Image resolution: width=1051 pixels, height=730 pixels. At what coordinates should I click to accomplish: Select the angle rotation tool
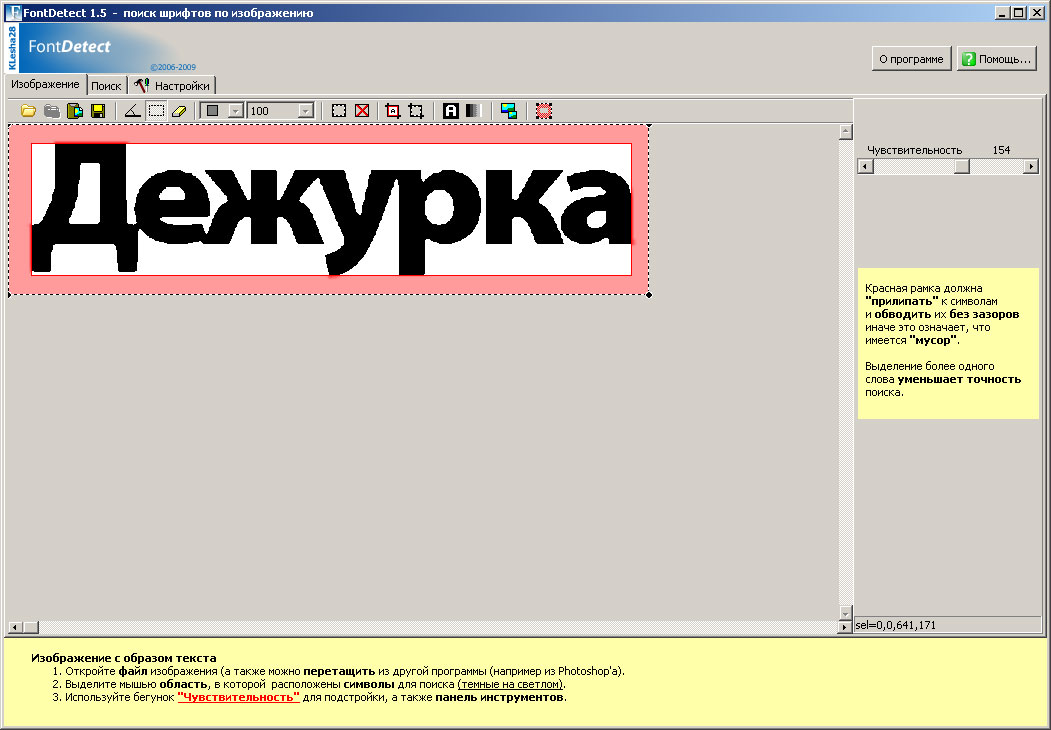click(133, 111)
